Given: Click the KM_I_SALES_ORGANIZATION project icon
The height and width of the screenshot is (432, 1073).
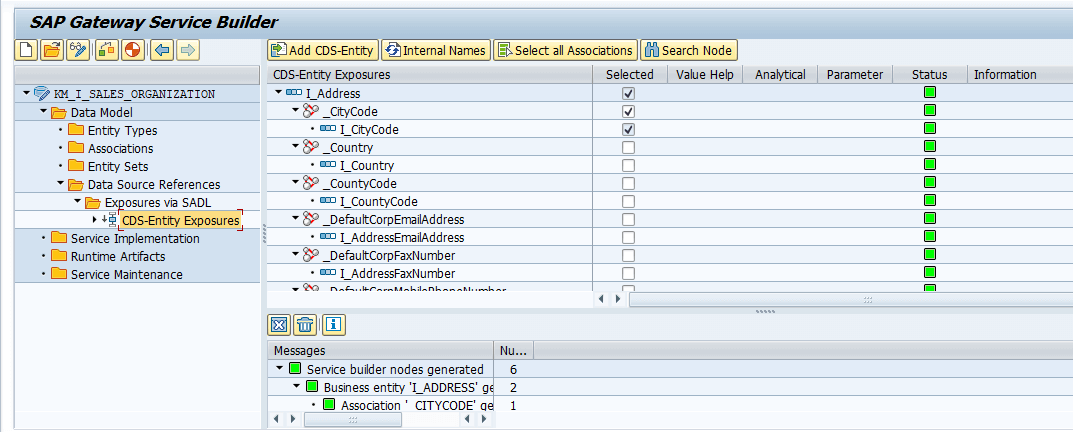Looking at the screenshot, I should 41,94.
